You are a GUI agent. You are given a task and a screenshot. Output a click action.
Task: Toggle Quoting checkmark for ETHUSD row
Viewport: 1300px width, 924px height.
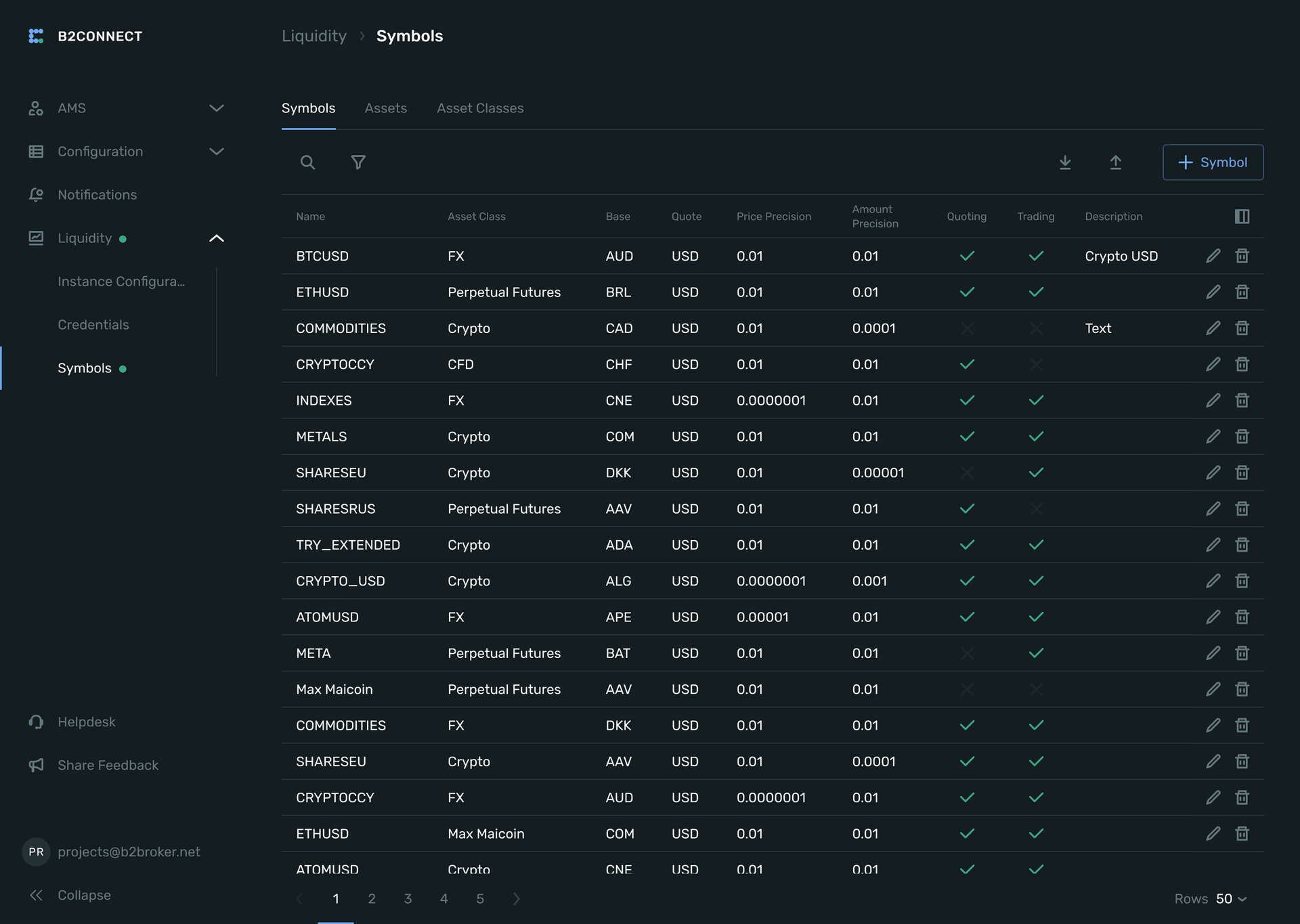click(x=967, y=292)
